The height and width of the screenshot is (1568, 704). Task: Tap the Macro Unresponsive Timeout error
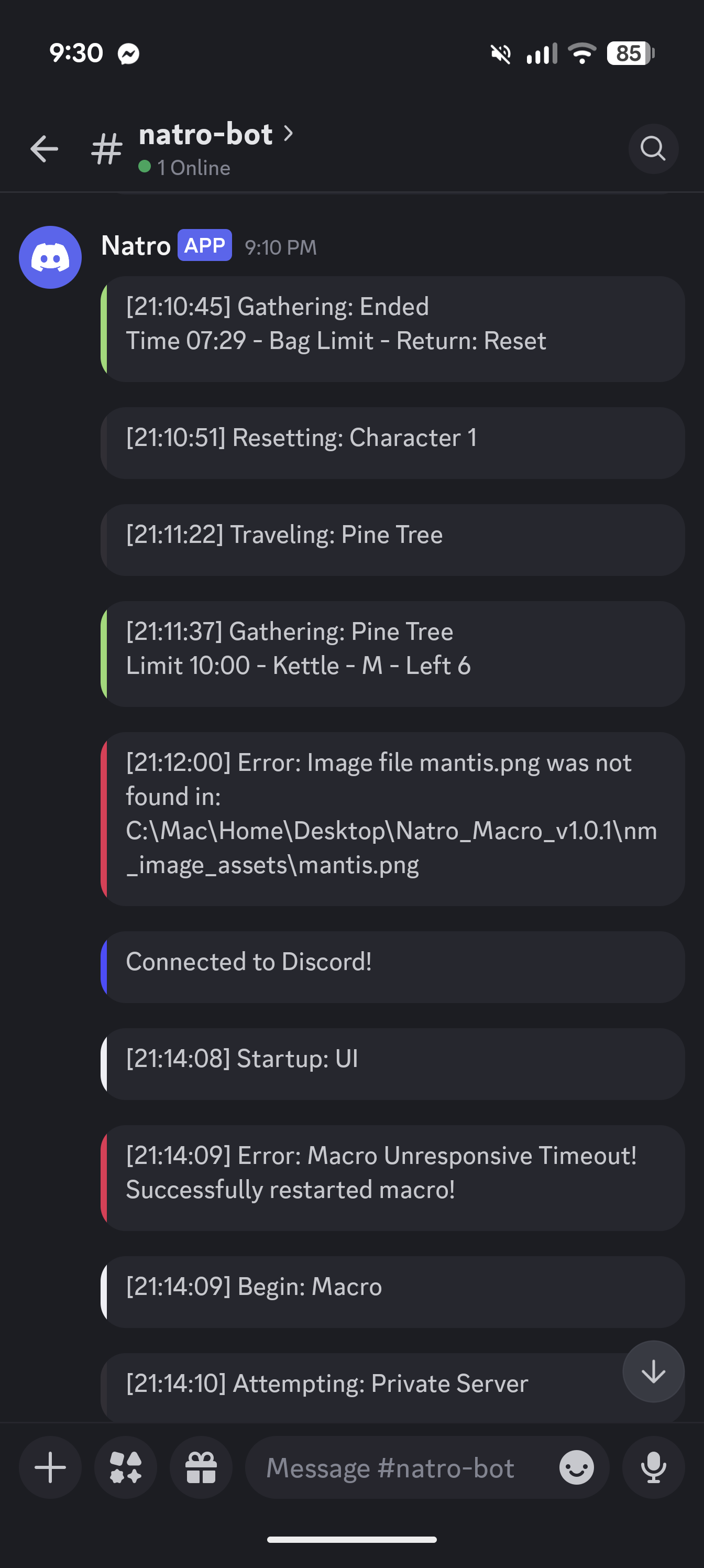pos(392,1172)
